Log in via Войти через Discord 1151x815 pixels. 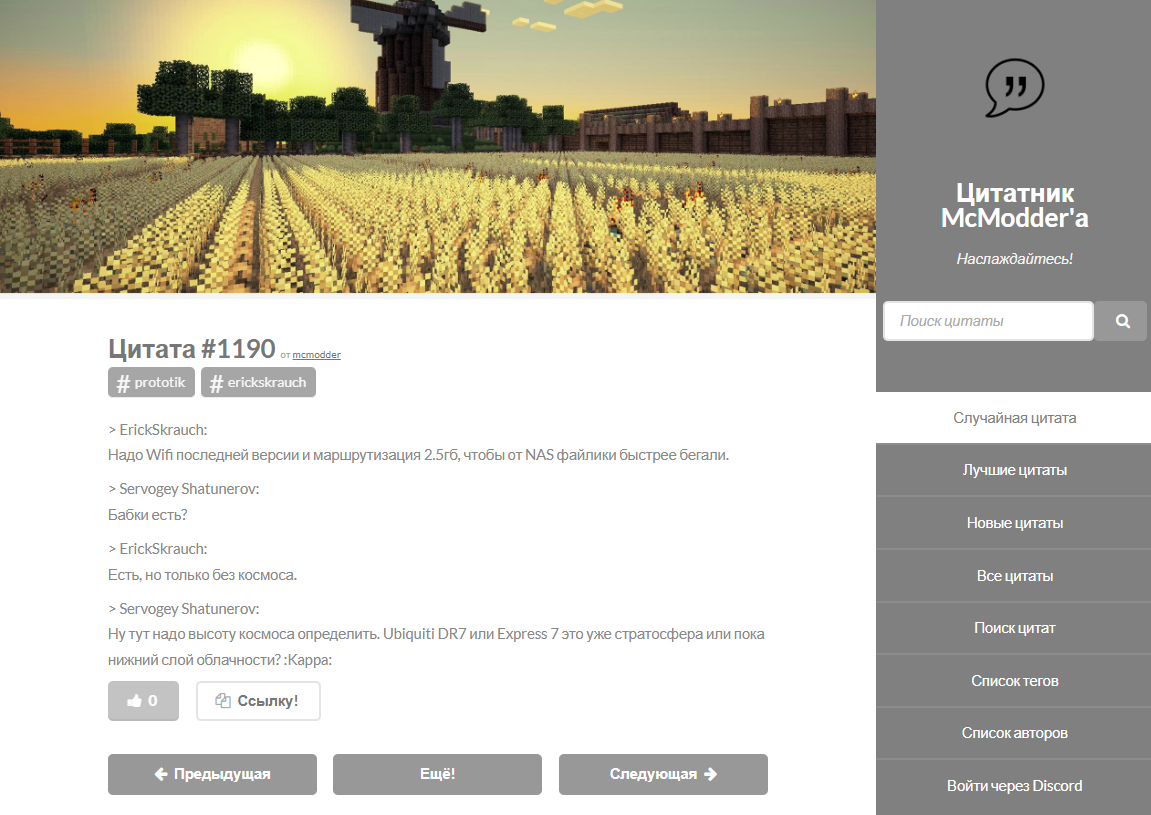pyautogui.click(x=1014, y=786)
